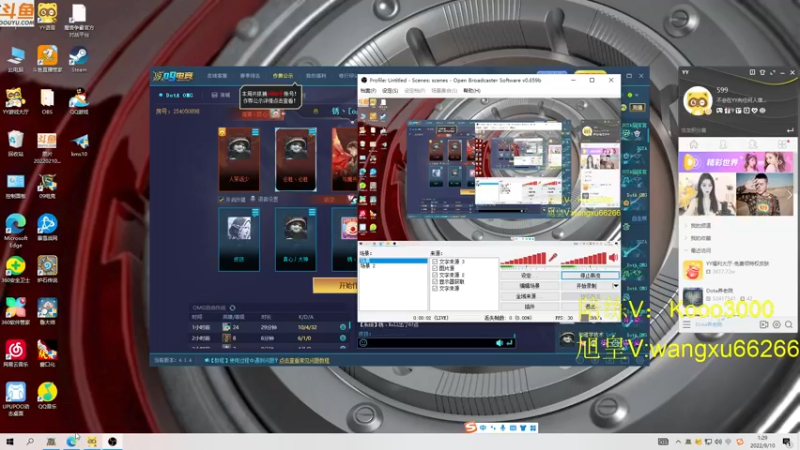Click the OBS microphone mute icon
800x450 pixels.
[x=553, y=257]
